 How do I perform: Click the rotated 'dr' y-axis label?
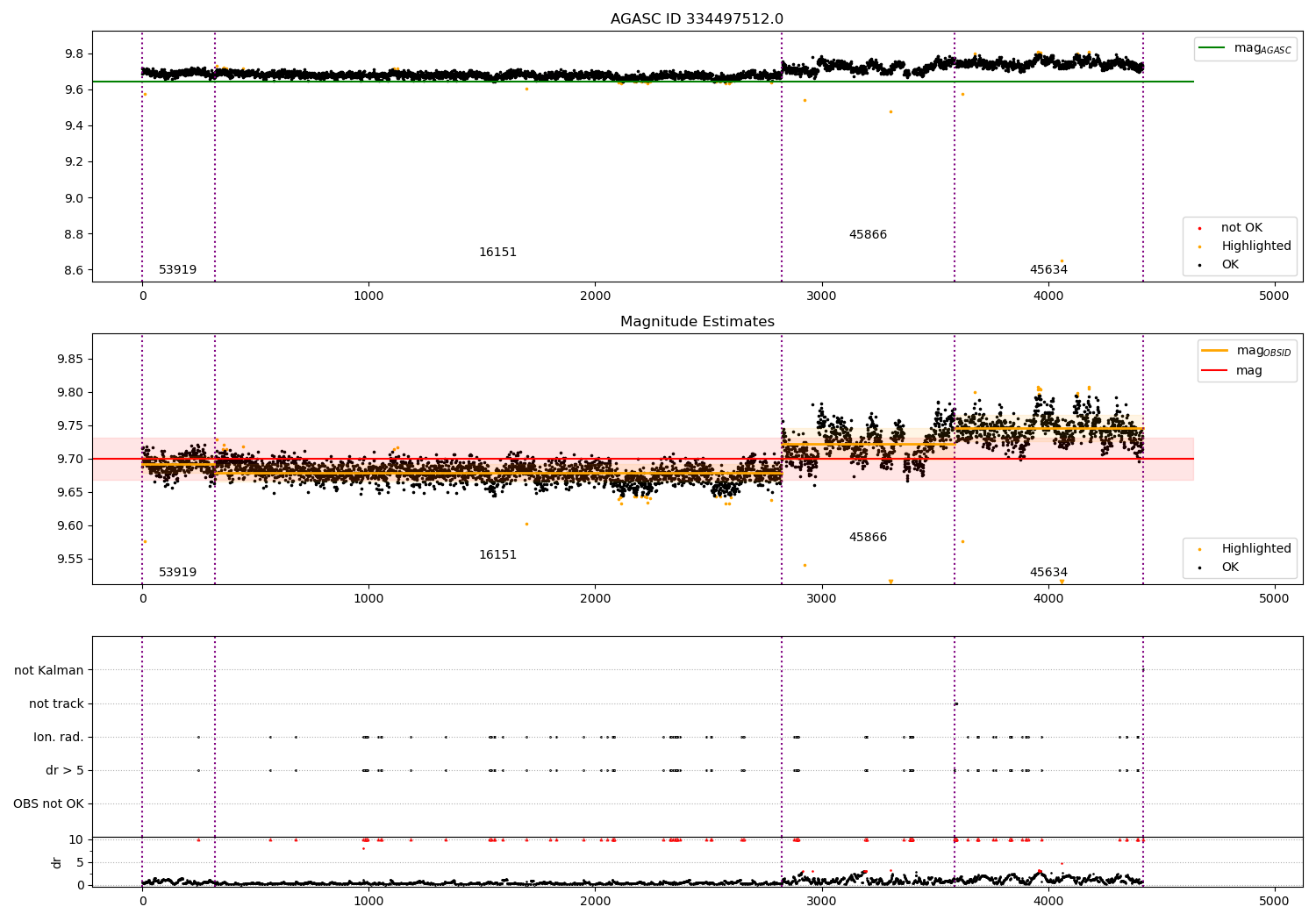(x=57, y=863)
